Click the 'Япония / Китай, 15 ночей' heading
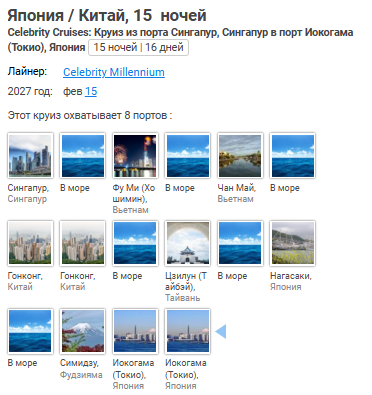The height and width of the screenshot is (395, 372). tap(107, 15)
